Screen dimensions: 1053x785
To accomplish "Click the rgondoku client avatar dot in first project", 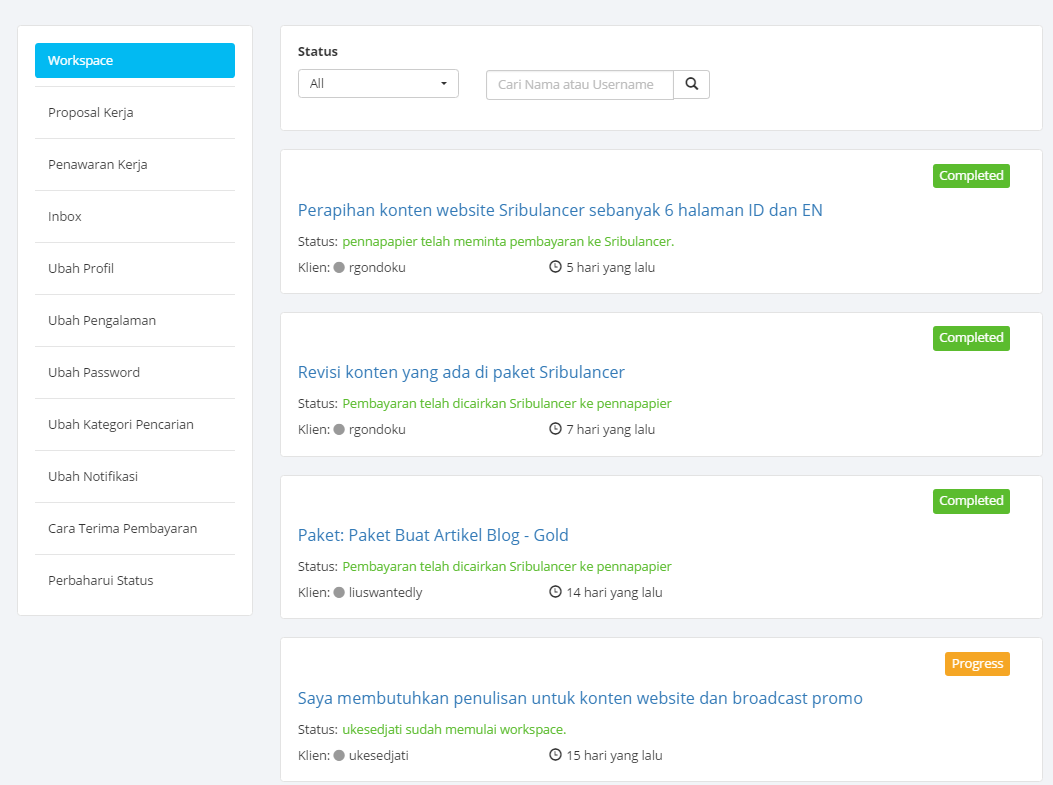I will pyautogui.click(x=339, y=267).
